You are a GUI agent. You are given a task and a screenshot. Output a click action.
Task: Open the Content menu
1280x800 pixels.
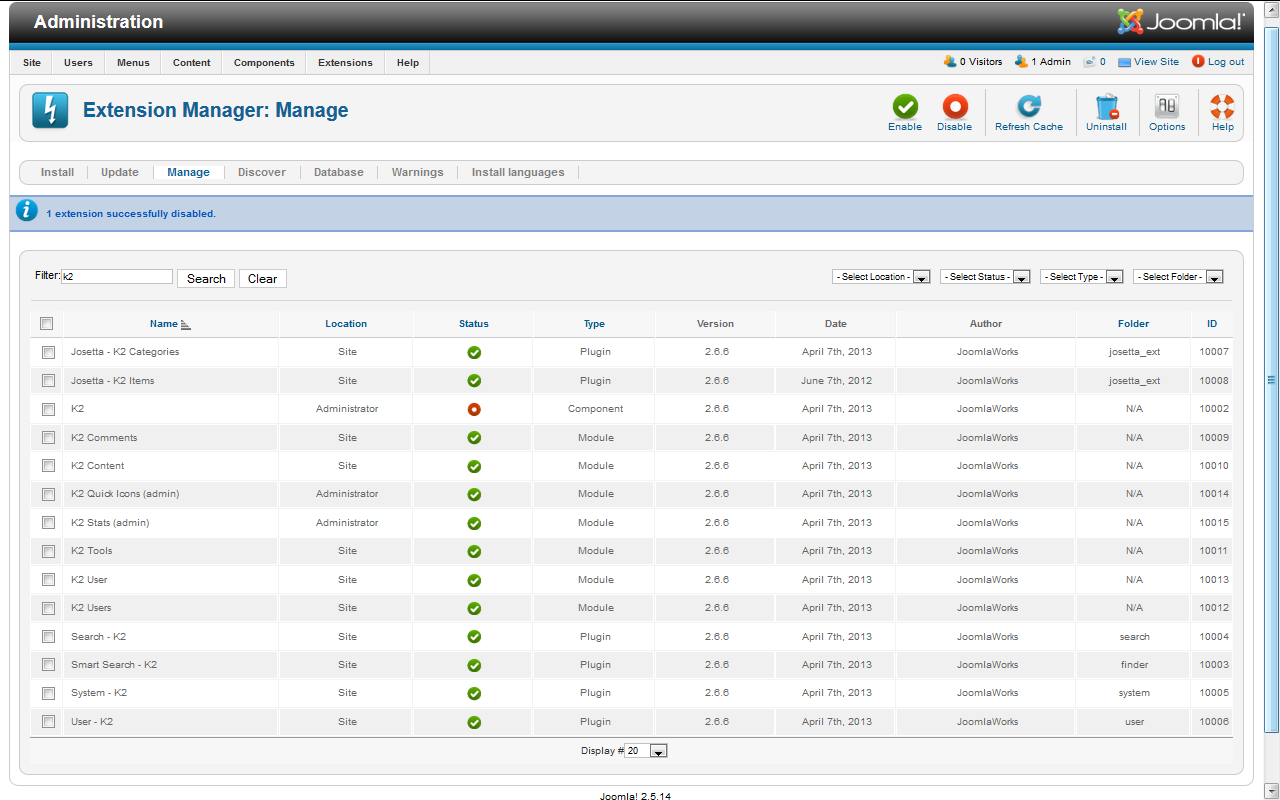coord(192,62)
